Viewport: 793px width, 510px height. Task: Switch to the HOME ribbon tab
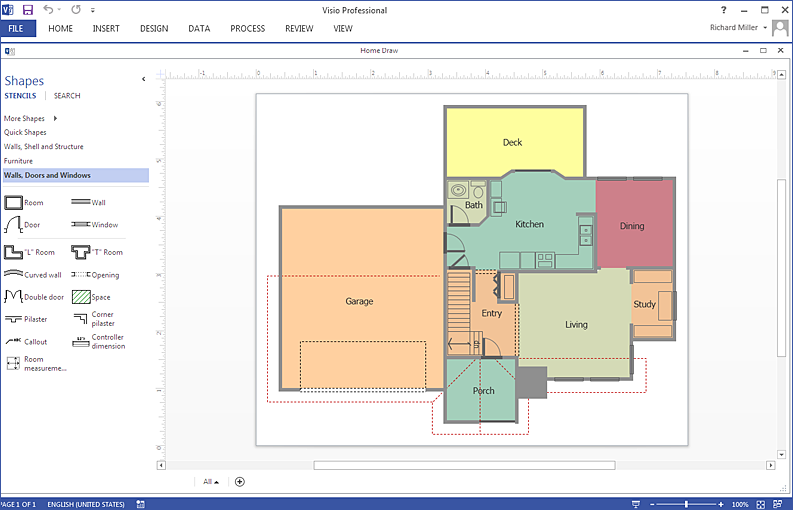[60, 28]
